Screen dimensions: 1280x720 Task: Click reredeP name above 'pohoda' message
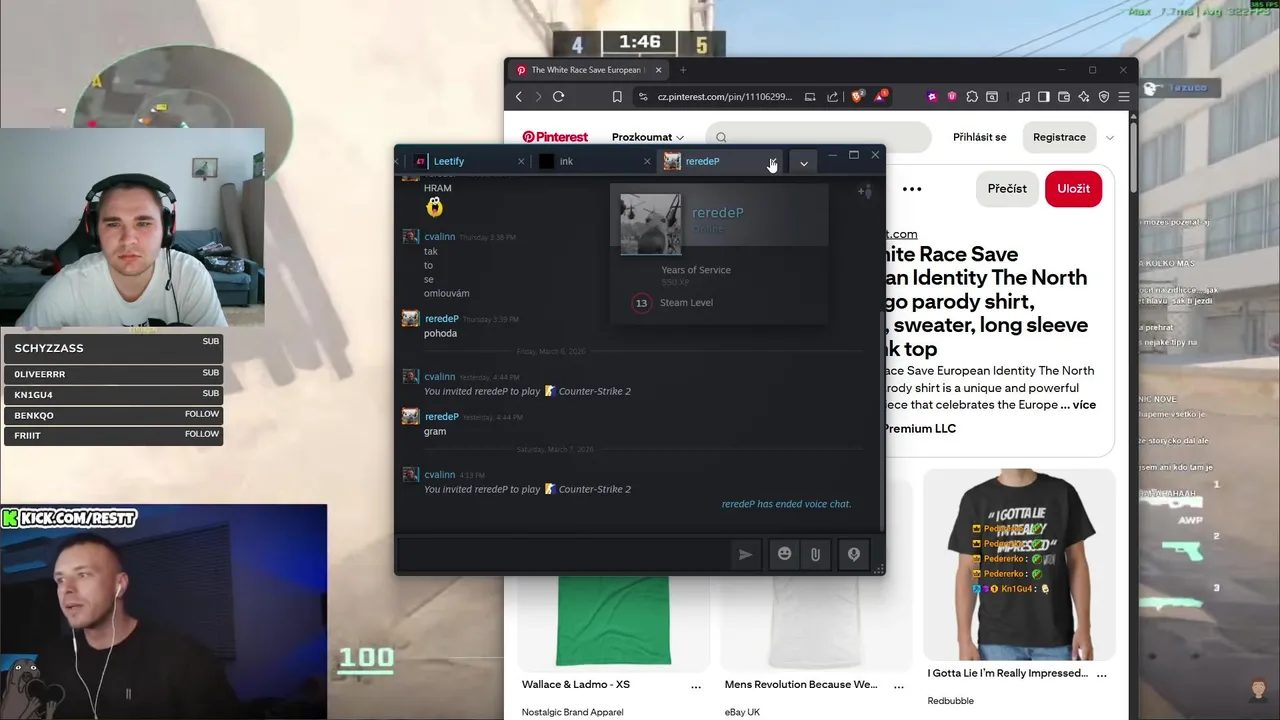coord(441,319)
